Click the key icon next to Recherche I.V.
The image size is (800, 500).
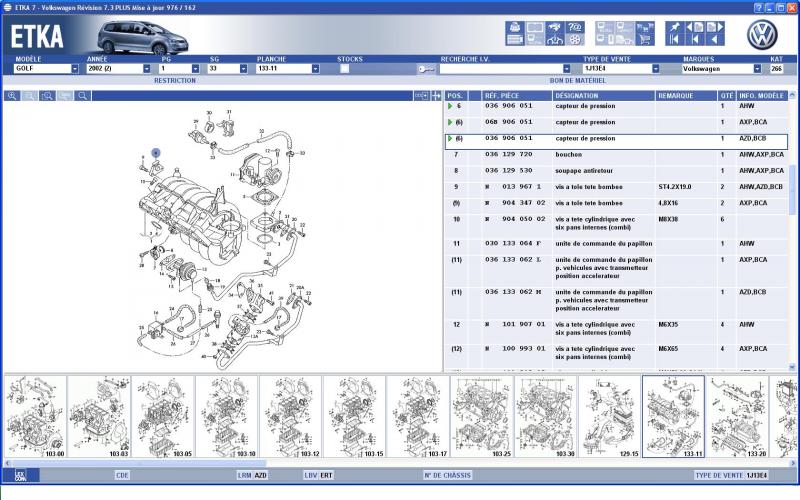pyautogui.click(x=426, y=69)
